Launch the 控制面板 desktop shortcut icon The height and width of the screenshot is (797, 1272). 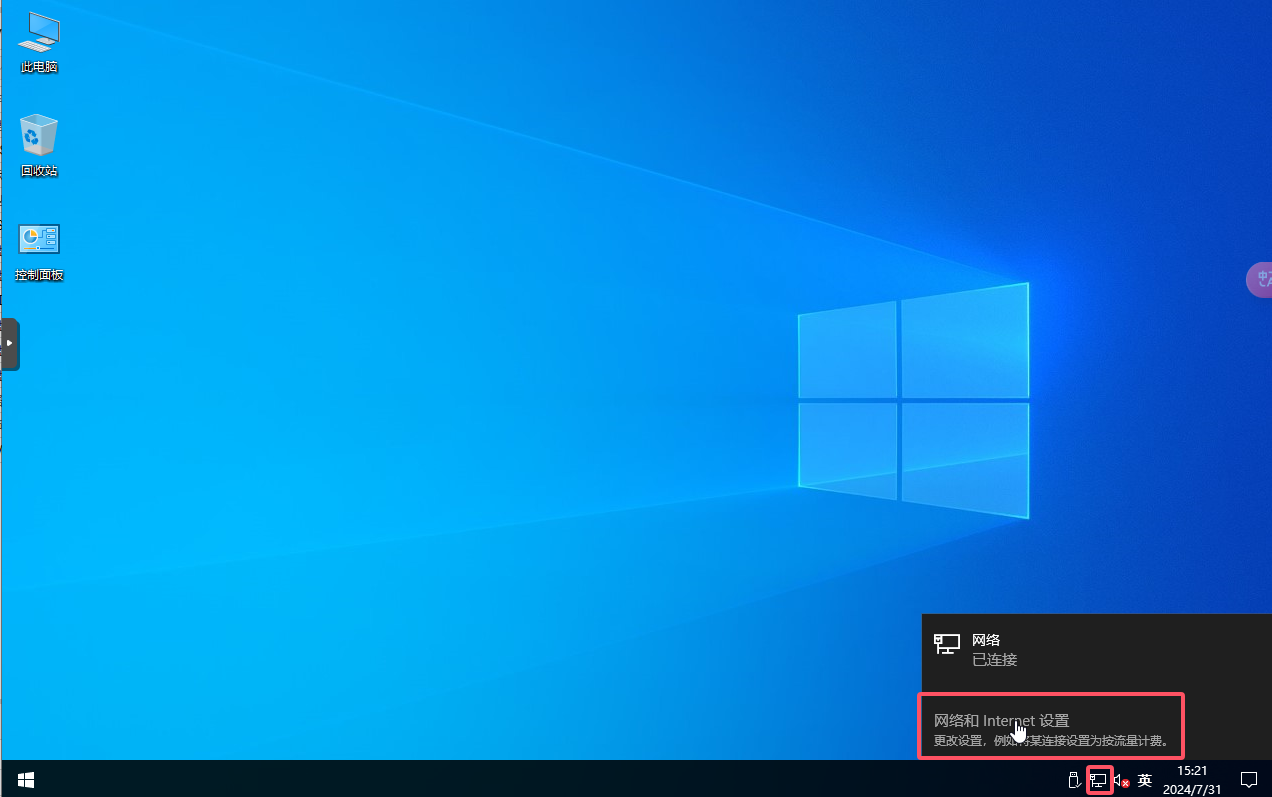39,239
